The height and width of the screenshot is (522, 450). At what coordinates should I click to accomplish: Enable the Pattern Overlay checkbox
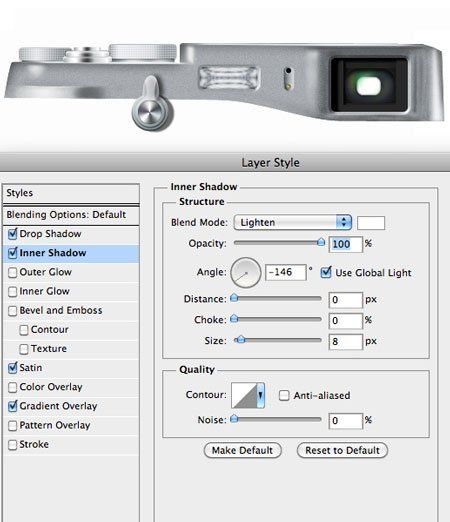tap(12, 426)
